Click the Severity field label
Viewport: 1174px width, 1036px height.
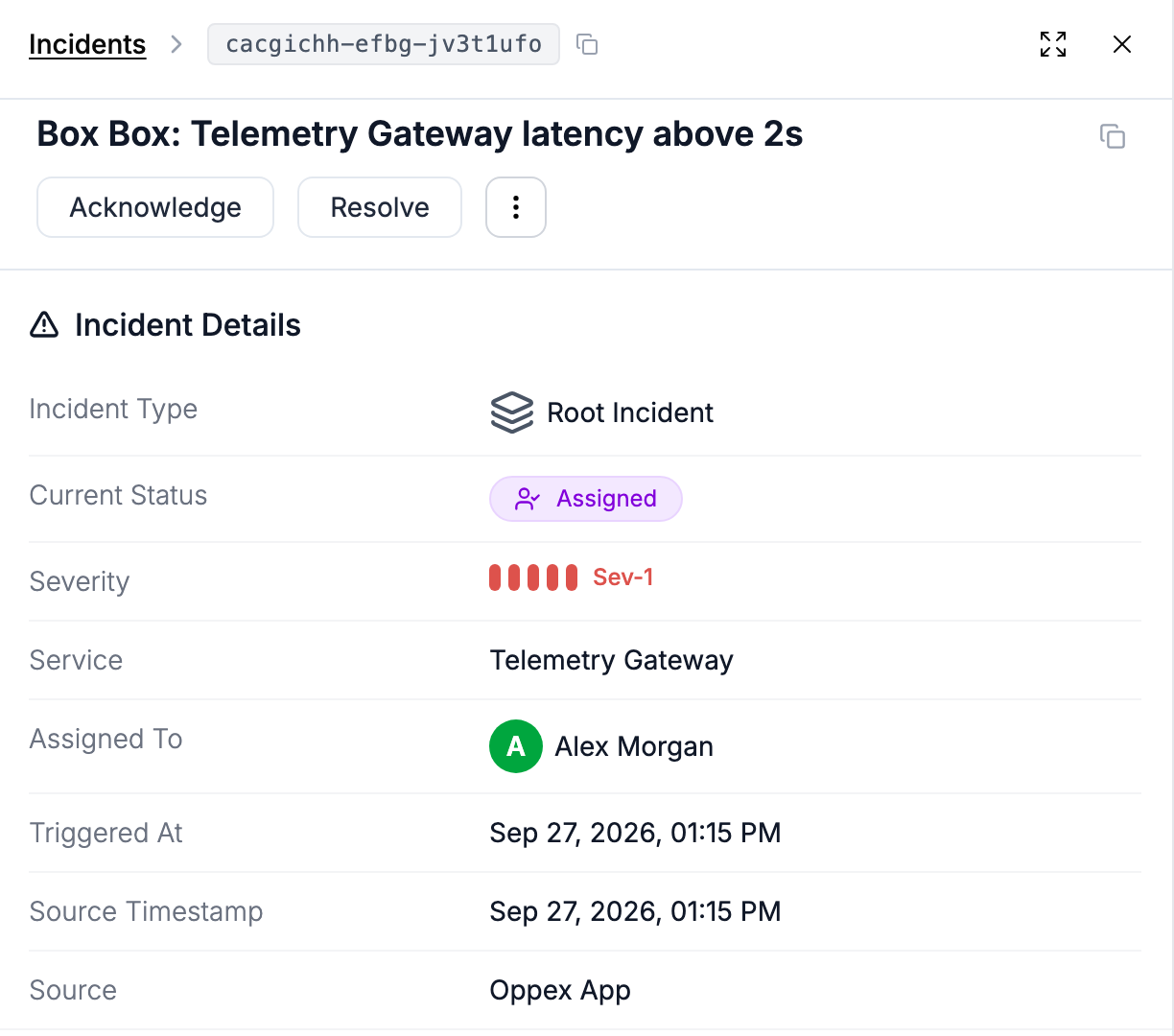point(80,581)
